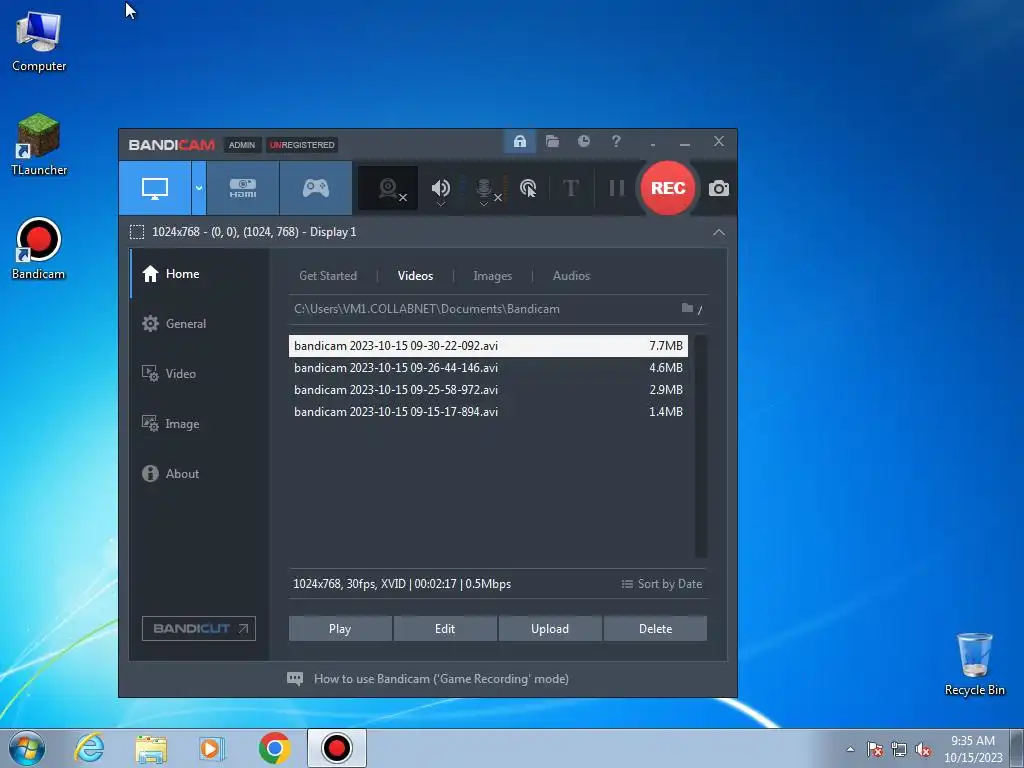Take a screenshot with camera icon

(718, 189)
